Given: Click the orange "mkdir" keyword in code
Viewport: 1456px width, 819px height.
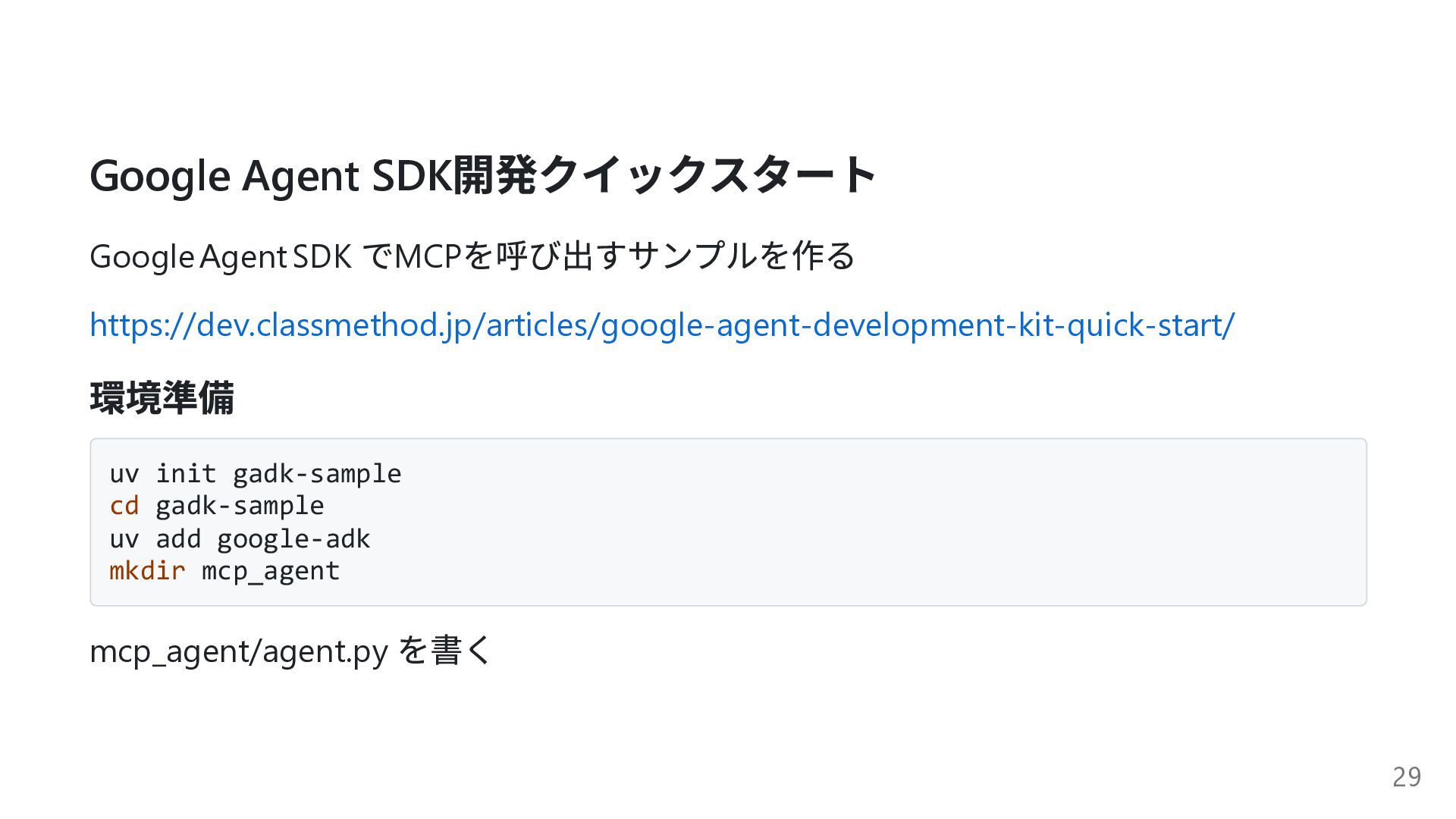Looking at the screenshot, I should (x=147, y=571).
